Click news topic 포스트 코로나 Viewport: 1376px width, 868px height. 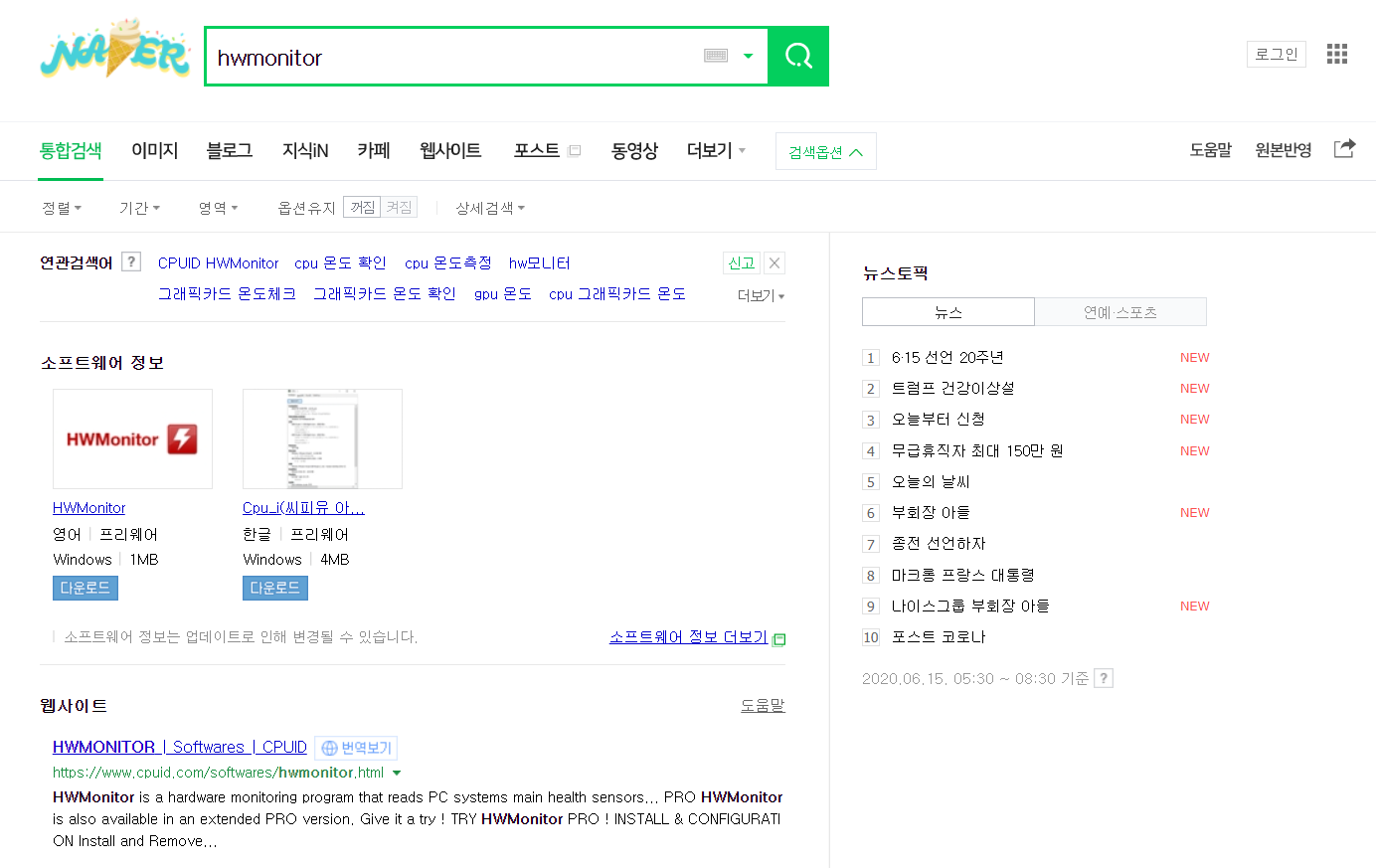pos(939,636)
